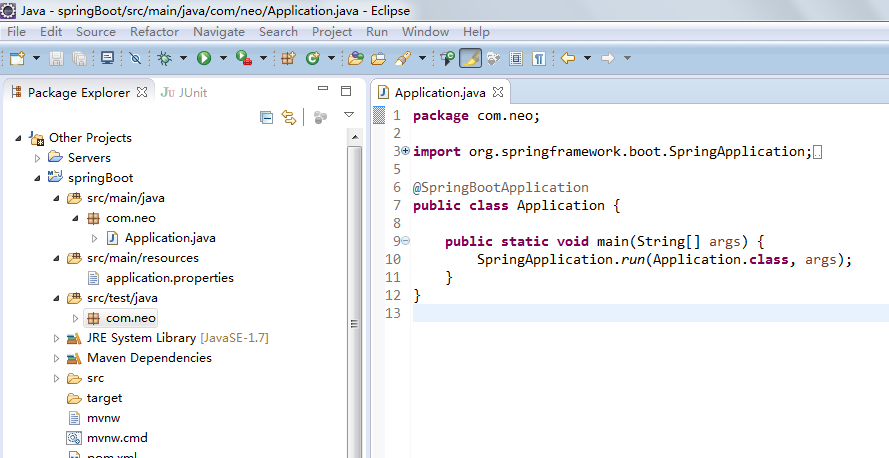Open the Refactor menu
This screenshot has width=889, height=458.
tap(154, 32)
